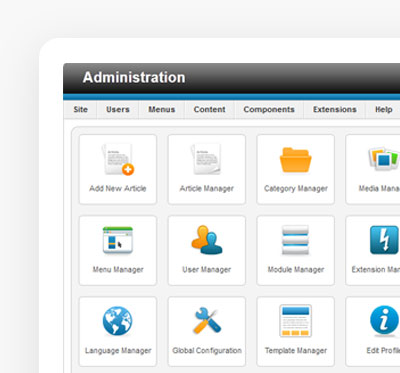Open the Template Manager layout icon
Image resolution: width=400 pixels, height=373 pixels.
(x=296, y=321)
